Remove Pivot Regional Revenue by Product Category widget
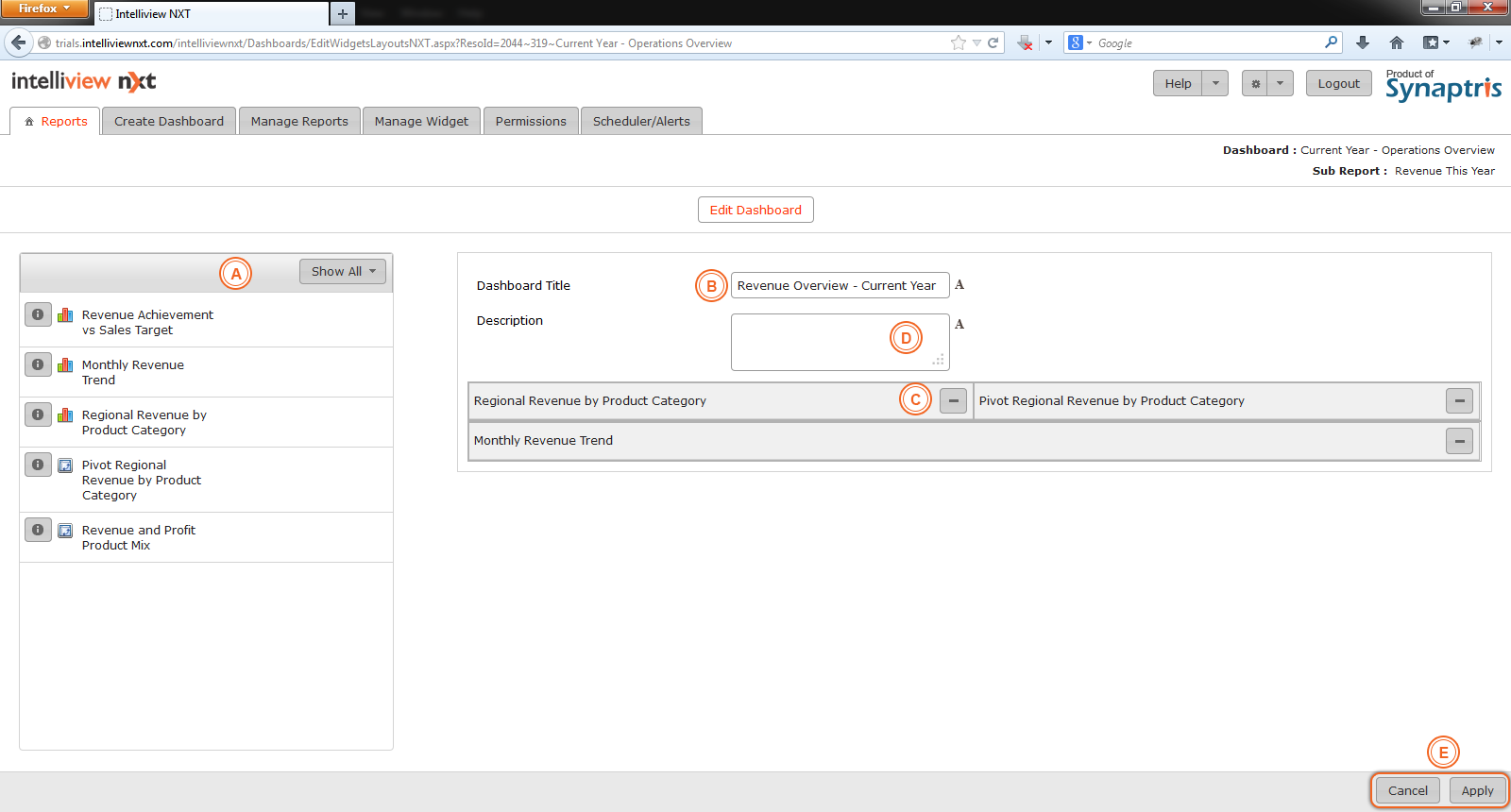Image resolution: width=1511 pixels, height=812 pixels. (1458, 401)
